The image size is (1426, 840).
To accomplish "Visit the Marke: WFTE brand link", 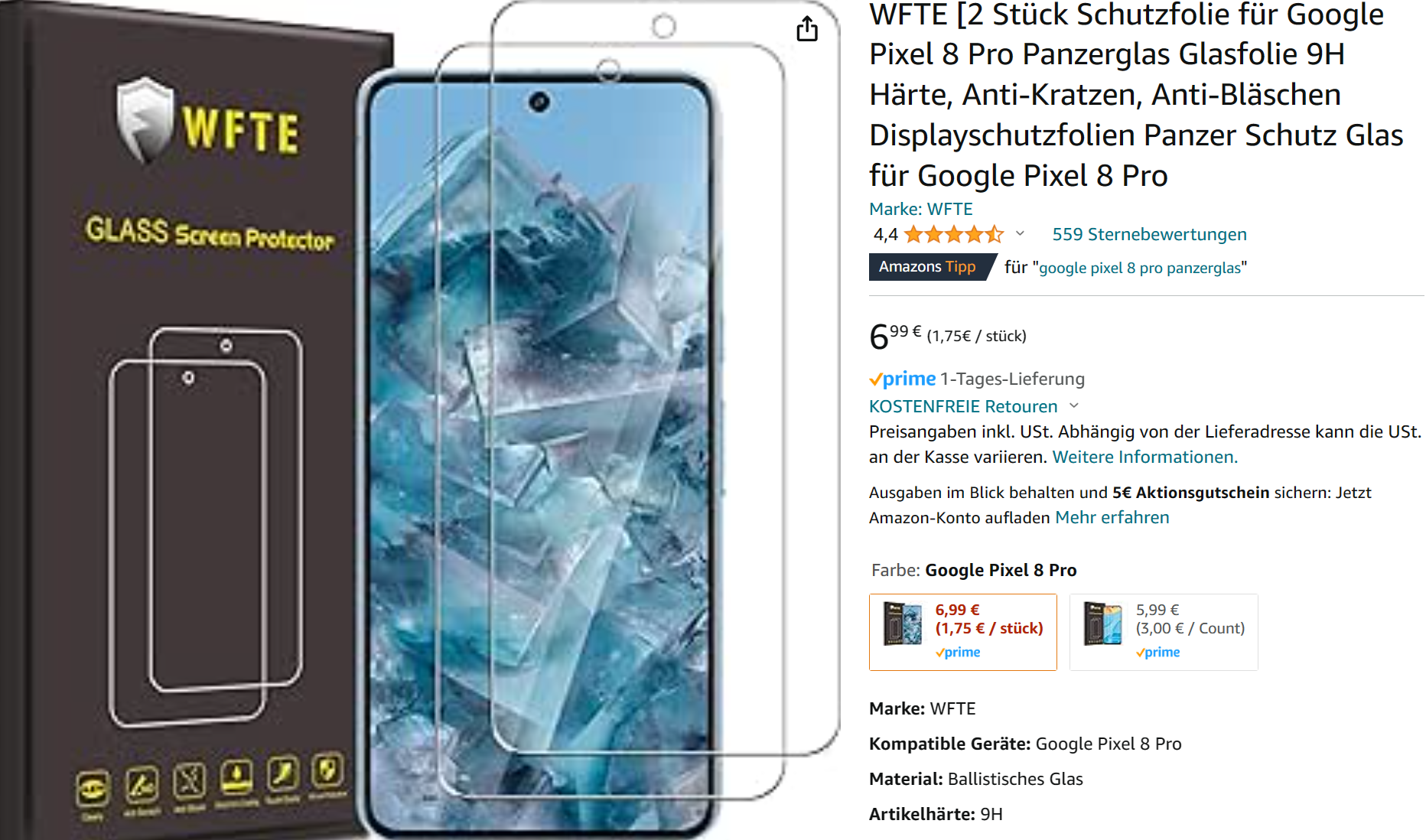I will pyautogui.click(x=921, y=209).
